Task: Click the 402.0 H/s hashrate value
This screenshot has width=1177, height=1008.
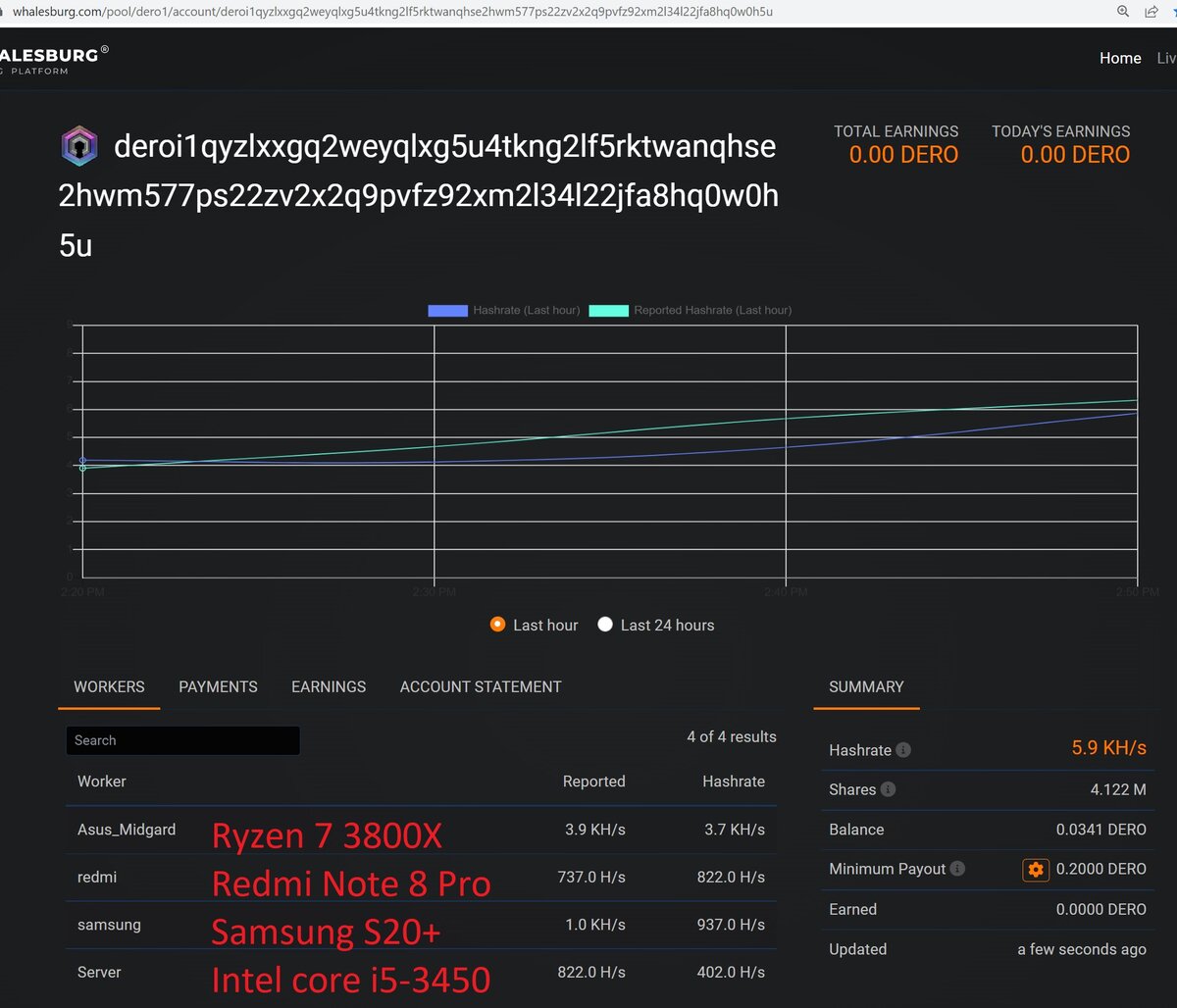Action: click(x=731, y=972)
